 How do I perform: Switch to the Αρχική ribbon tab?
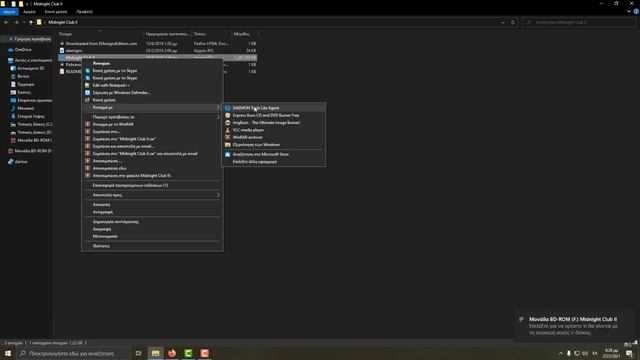[29, 12]
